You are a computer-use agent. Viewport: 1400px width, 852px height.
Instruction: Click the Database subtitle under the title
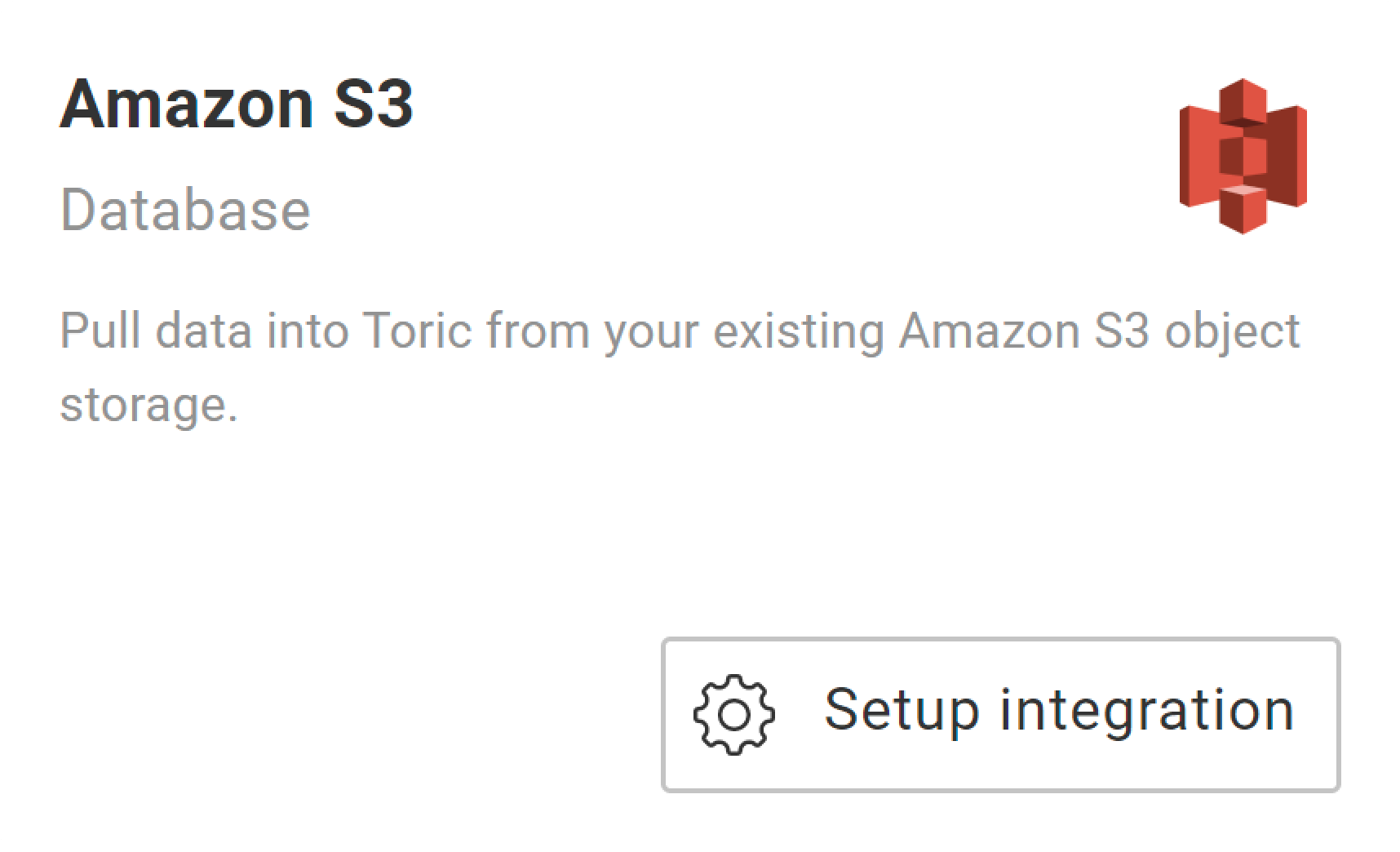pyautogui.click(x=186, y=211)
